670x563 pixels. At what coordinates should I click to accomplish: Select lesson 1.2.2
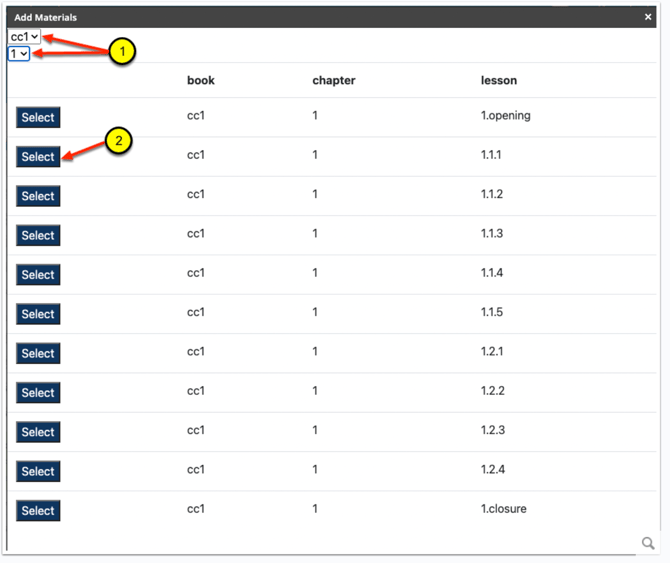38,392
